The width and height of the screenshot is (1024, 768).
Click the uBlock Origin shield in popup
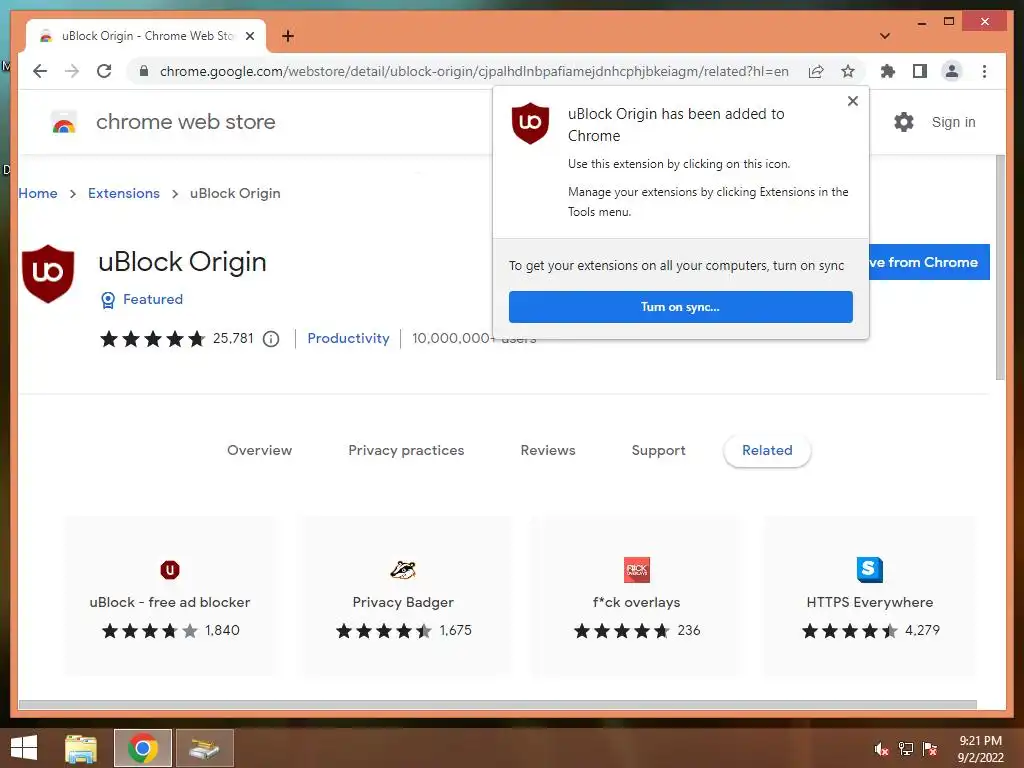[x=530, y=123]
